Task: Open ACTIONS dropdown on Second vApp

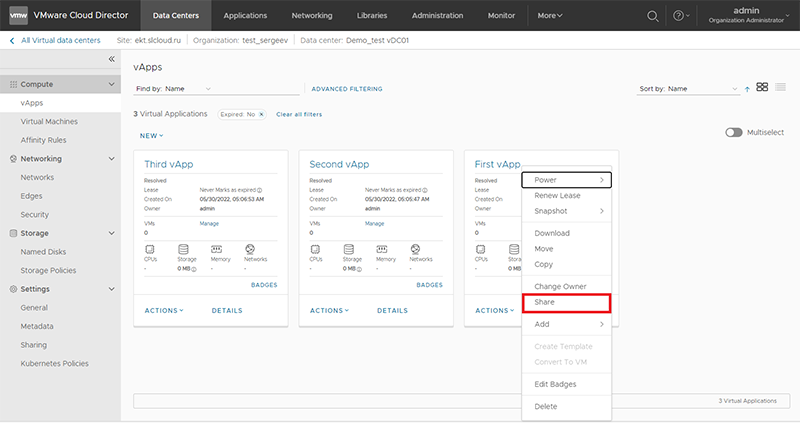Action: 329,310
